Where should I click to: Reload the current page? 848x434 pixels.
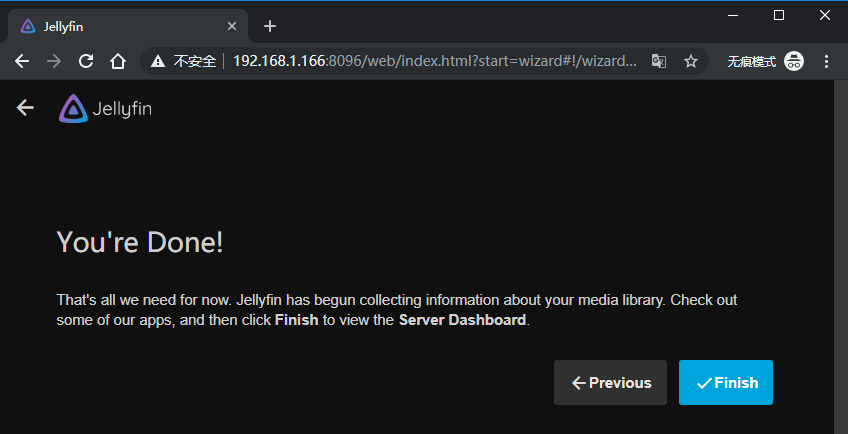click(x=86, y=61)
